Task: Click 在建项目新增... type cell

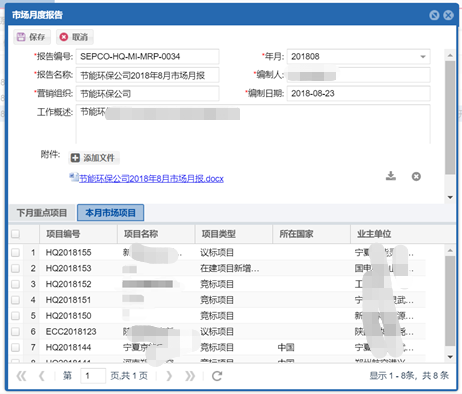Action: [230, 268]
